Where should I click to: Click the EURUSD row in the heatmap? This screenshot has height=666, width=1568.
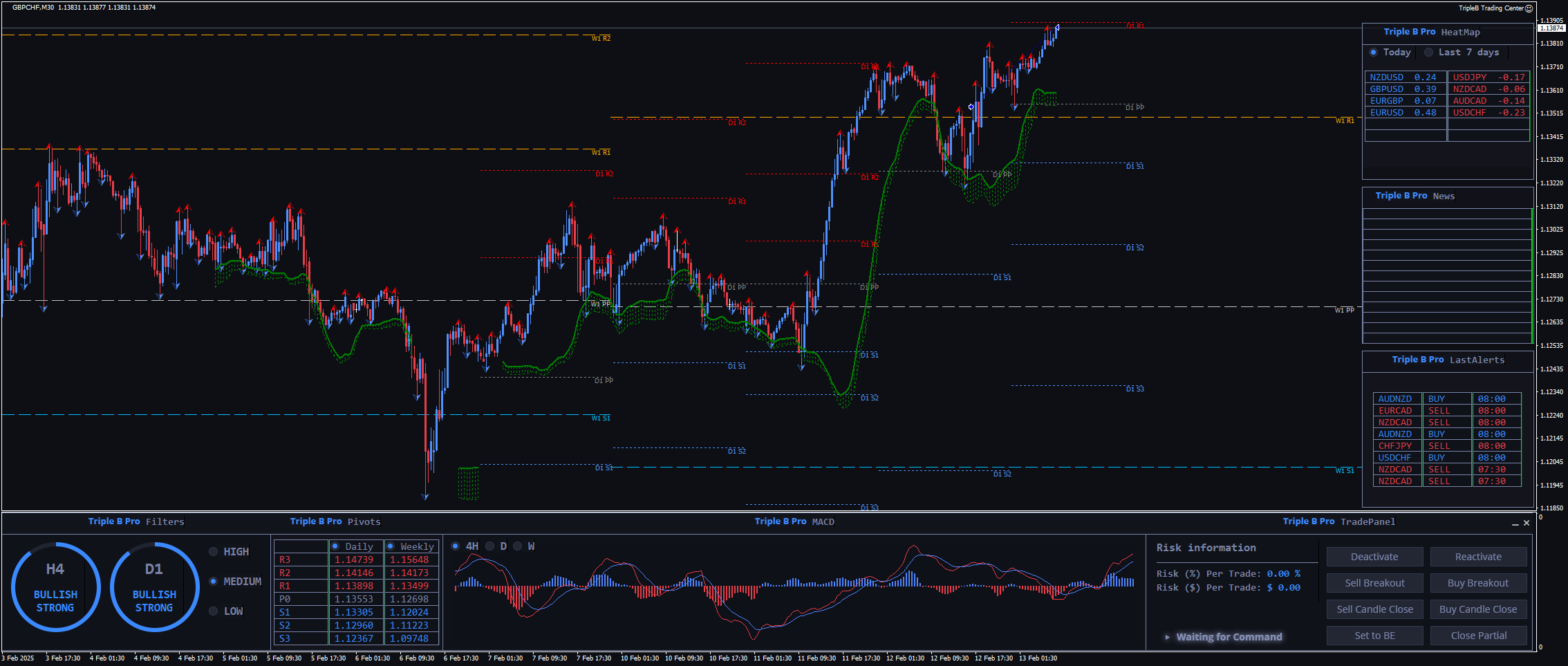pos(1405,113)
